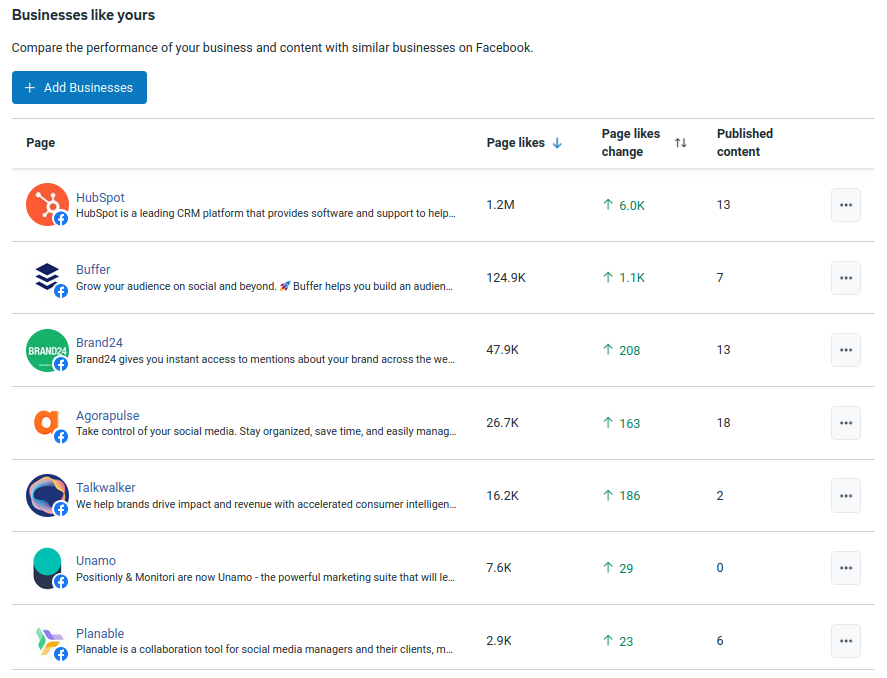Open Brand24 row more options menu
887x678 pixels.
(x=846, y=350)
